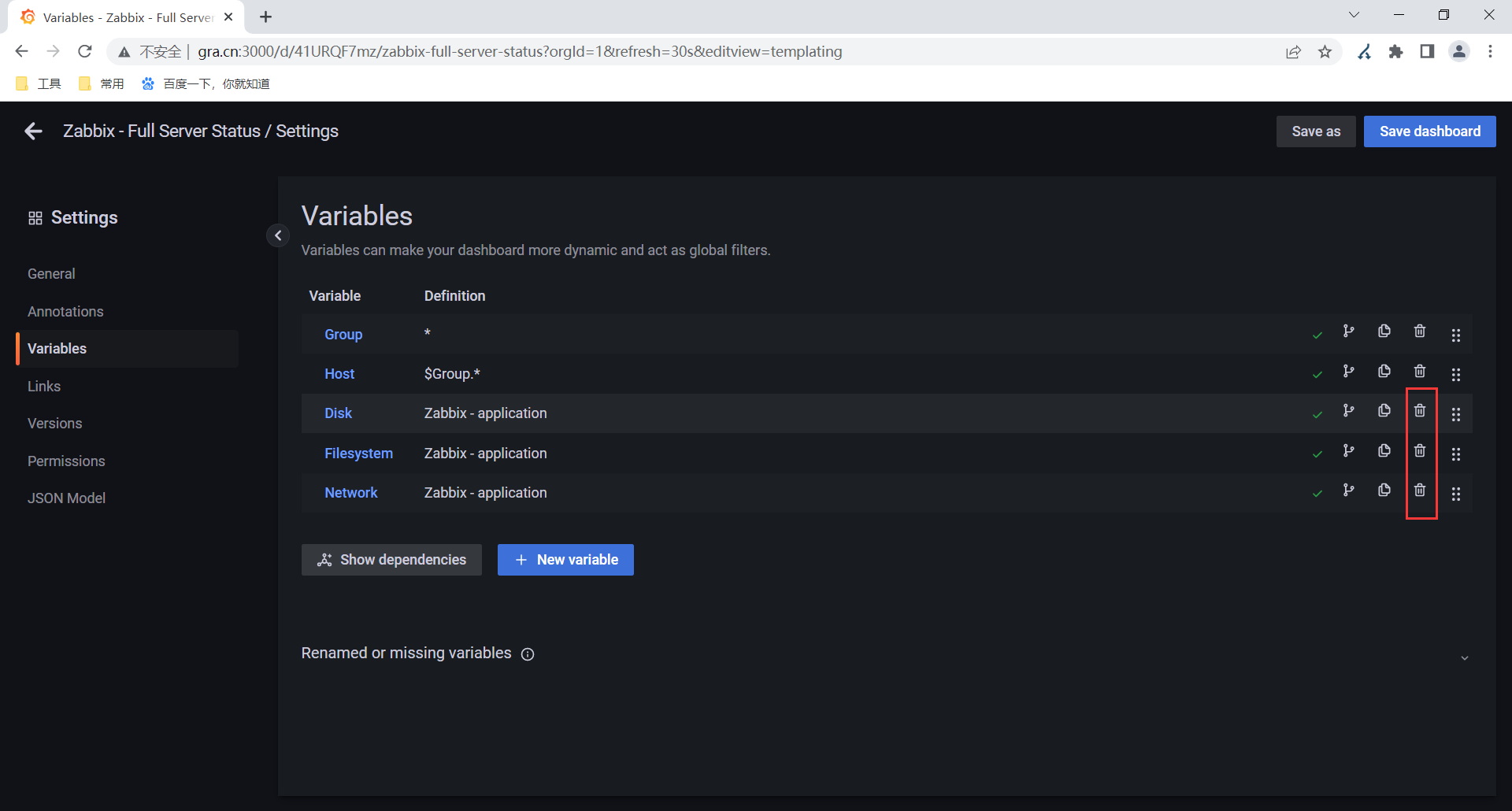Delete the Network variable
Image resolution: width=1512 pixels, height=811 pixels.
[1420, 490]
